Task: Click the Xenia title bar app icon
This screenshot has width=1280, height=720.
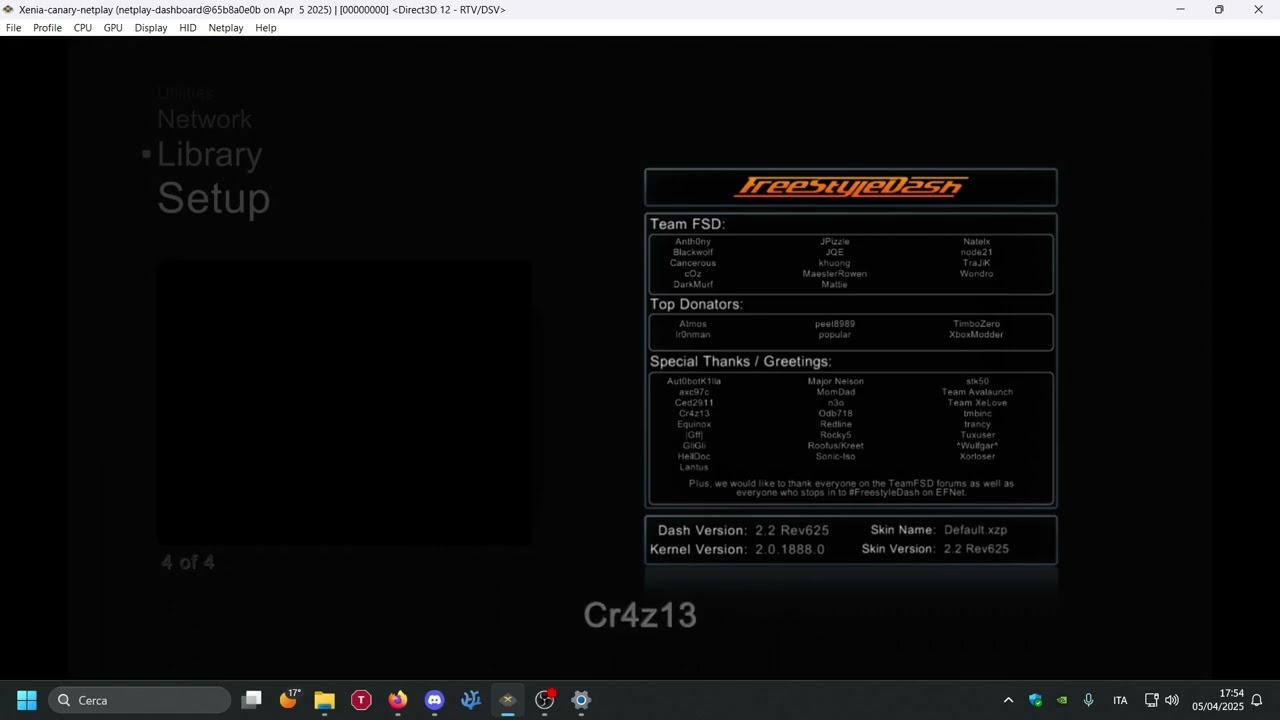Action: (x=8, y=10)
